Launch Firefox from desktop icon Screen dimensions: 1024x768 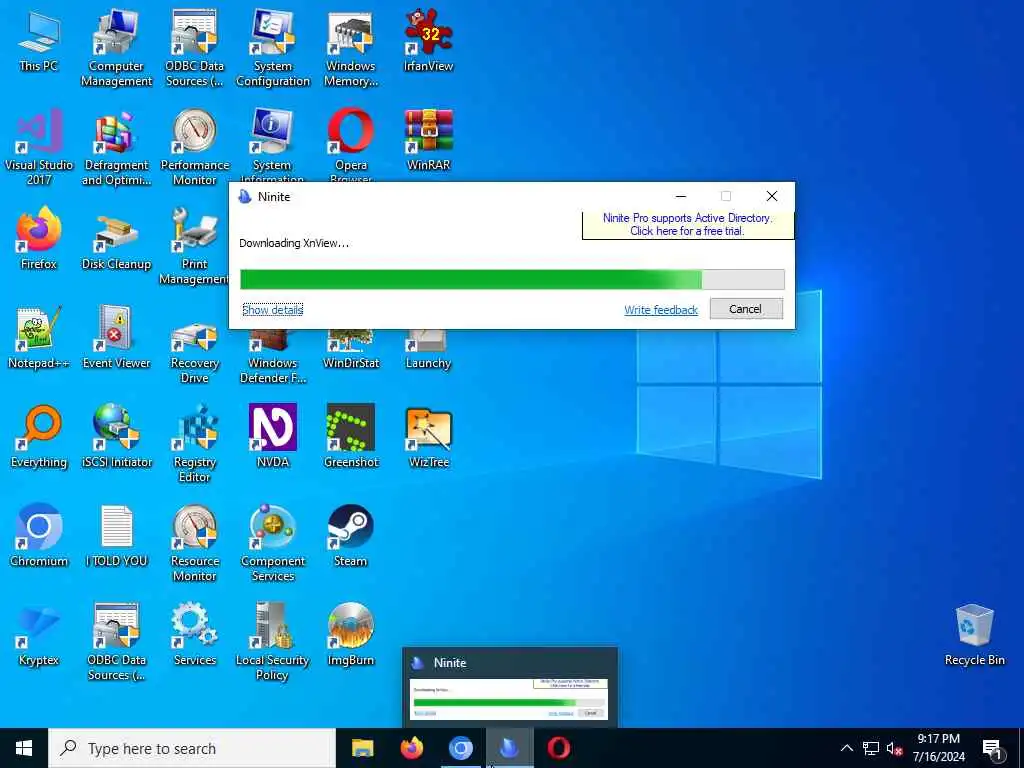pos(39,239)
